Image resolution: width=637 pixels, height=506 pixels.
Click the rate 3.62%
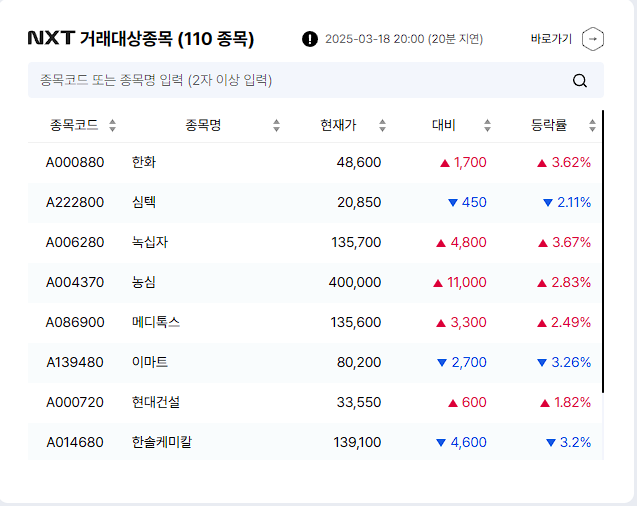[x=571, y=162]
